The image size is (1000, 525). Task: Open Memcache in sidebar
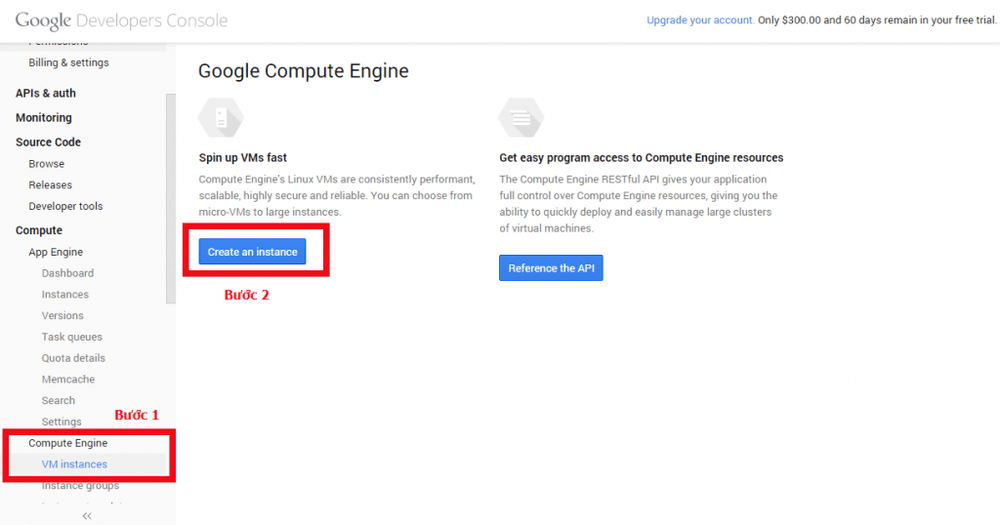(68, 379)
